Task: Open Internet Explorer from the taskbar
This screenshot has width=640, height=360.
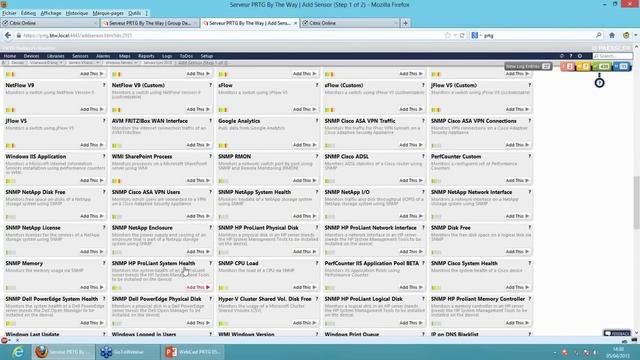Action: point(18,352)
